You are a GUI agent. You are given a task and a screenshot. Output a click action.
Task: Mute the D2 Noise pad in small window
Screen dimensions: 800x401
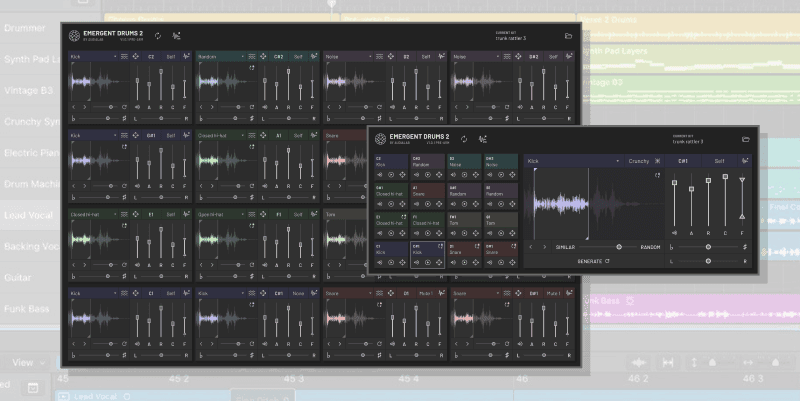453,175
